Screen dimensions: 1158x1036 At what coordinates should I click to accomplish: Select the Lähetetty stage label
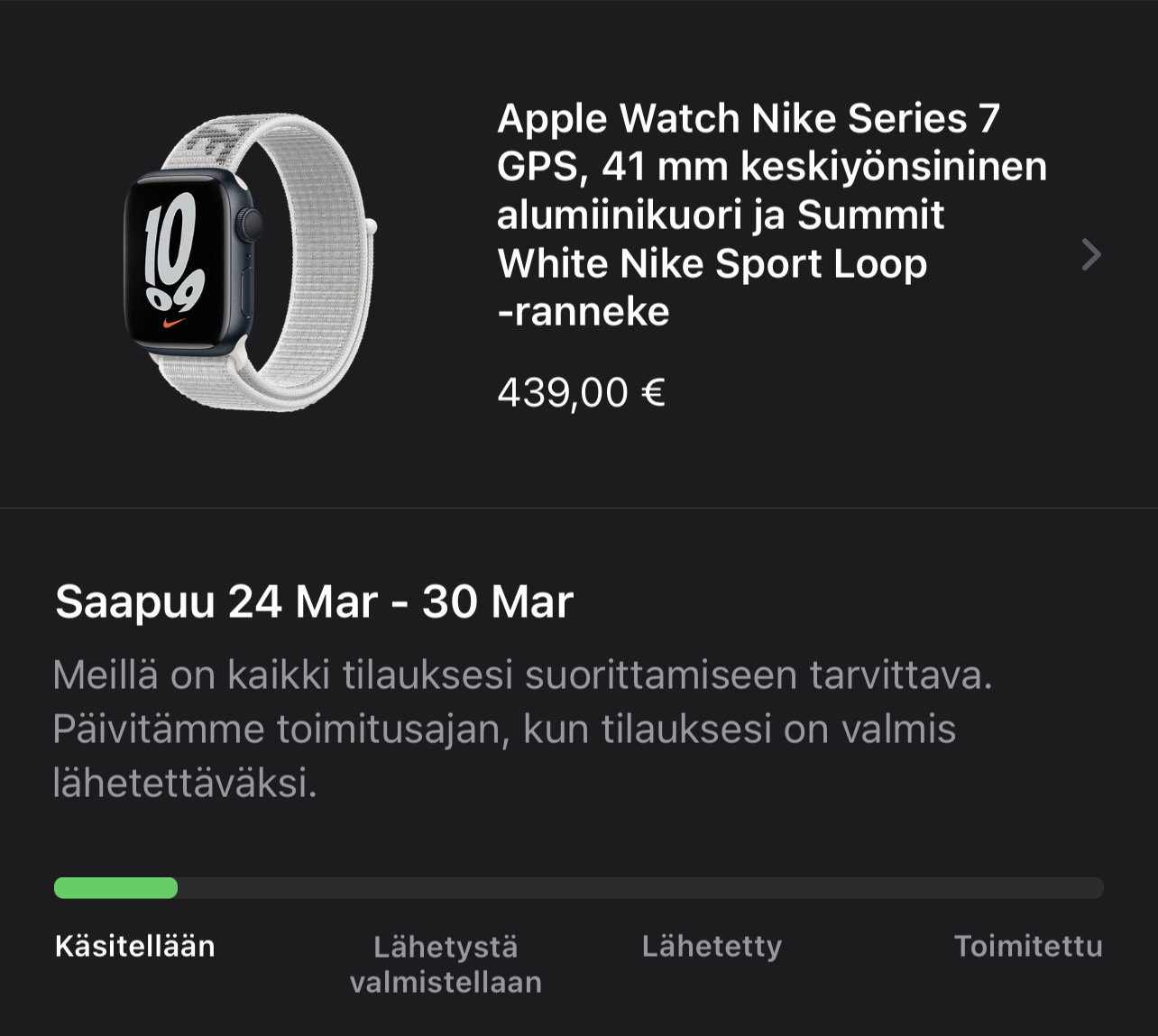click(712, 946)
